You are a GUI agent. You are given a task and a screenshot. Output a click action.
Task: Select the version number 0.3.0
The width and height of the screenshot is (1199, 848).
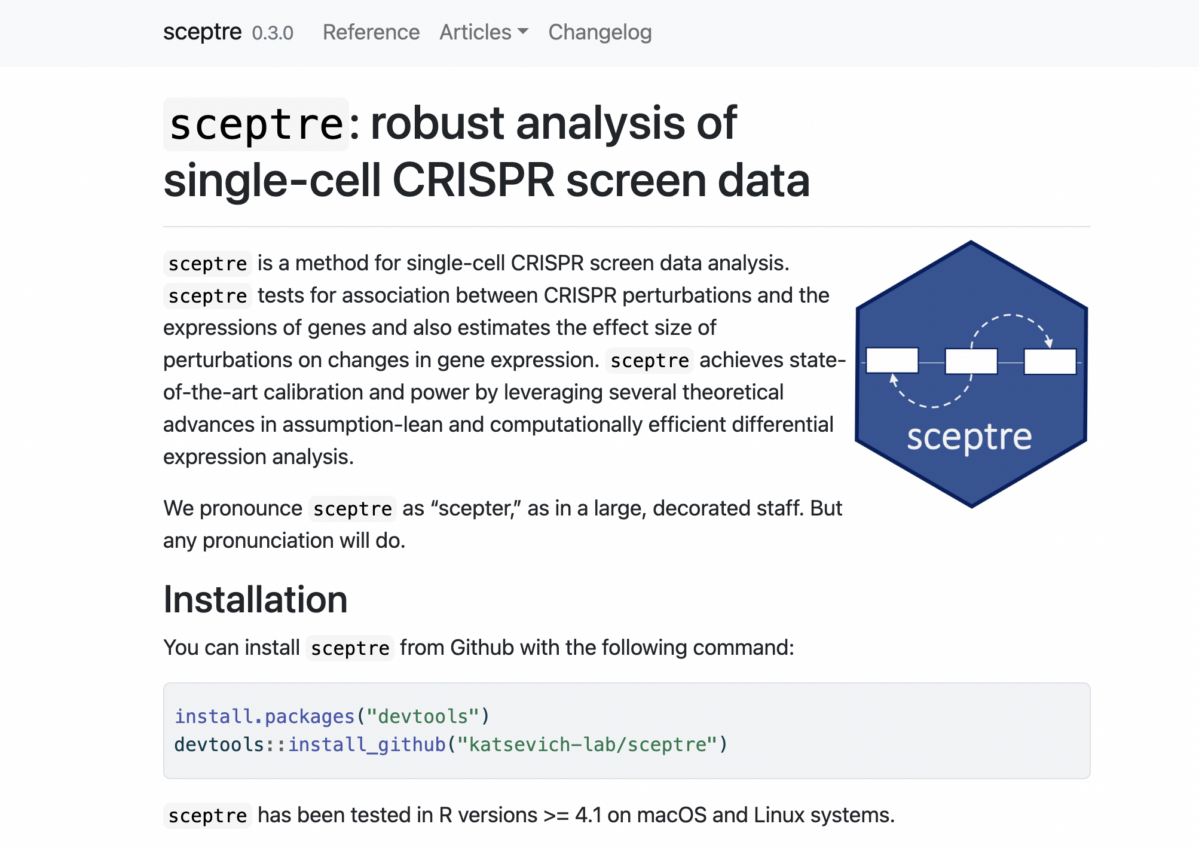(x=273, y=32)
